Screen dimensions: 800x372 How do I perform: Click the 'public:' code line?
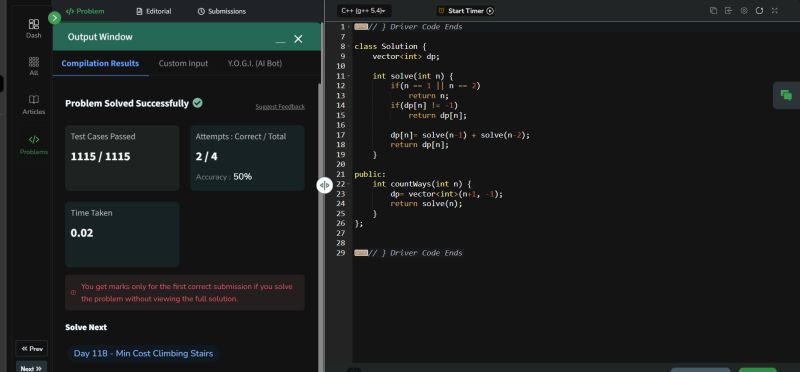pyautogui.click(x=370, y=175)
